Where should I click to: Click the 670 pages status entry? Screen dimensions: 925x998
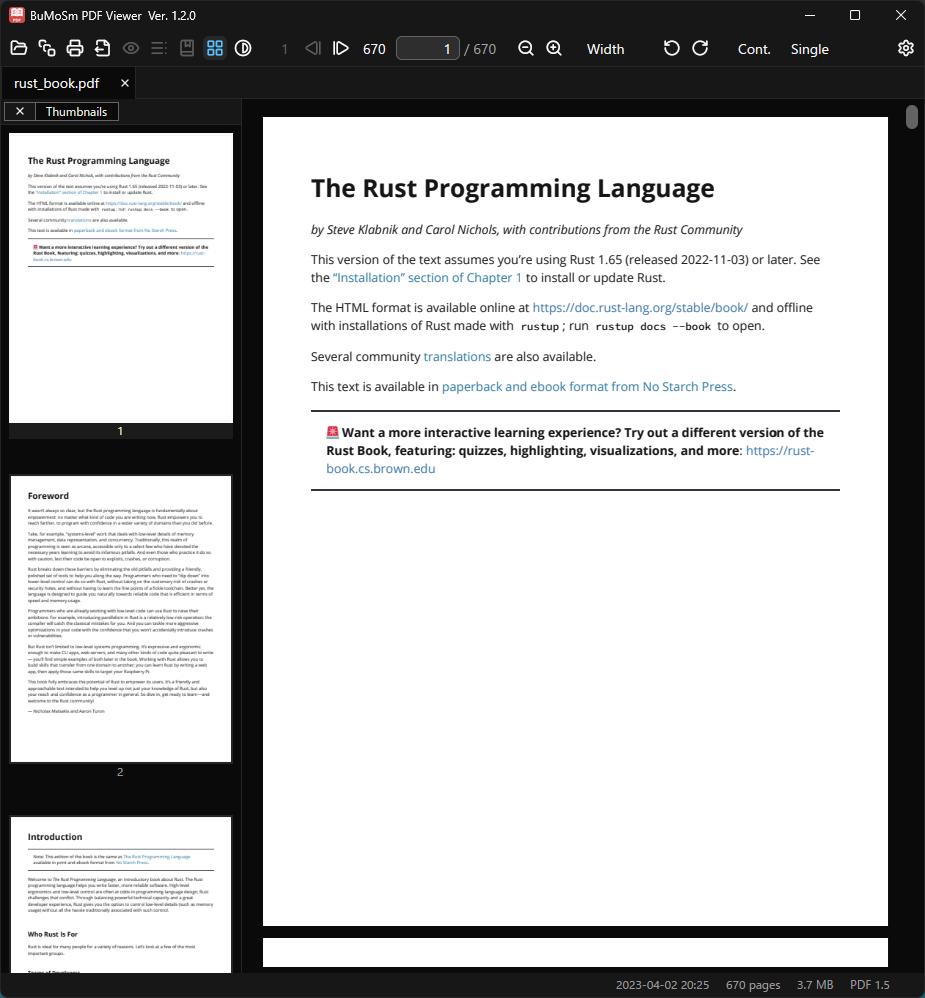(753, 985)
